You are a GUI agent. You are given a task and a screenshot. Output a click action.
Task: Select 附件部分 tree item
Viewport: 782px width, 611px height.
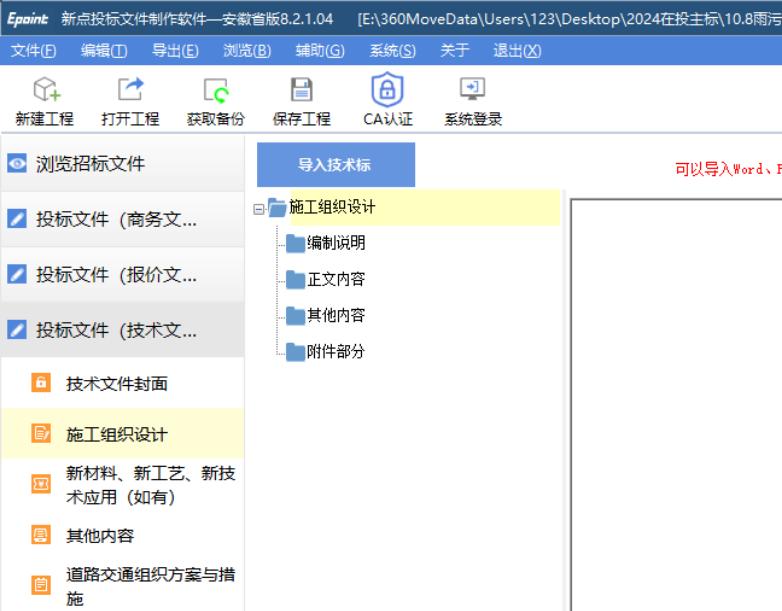click(x=336, y=352)
